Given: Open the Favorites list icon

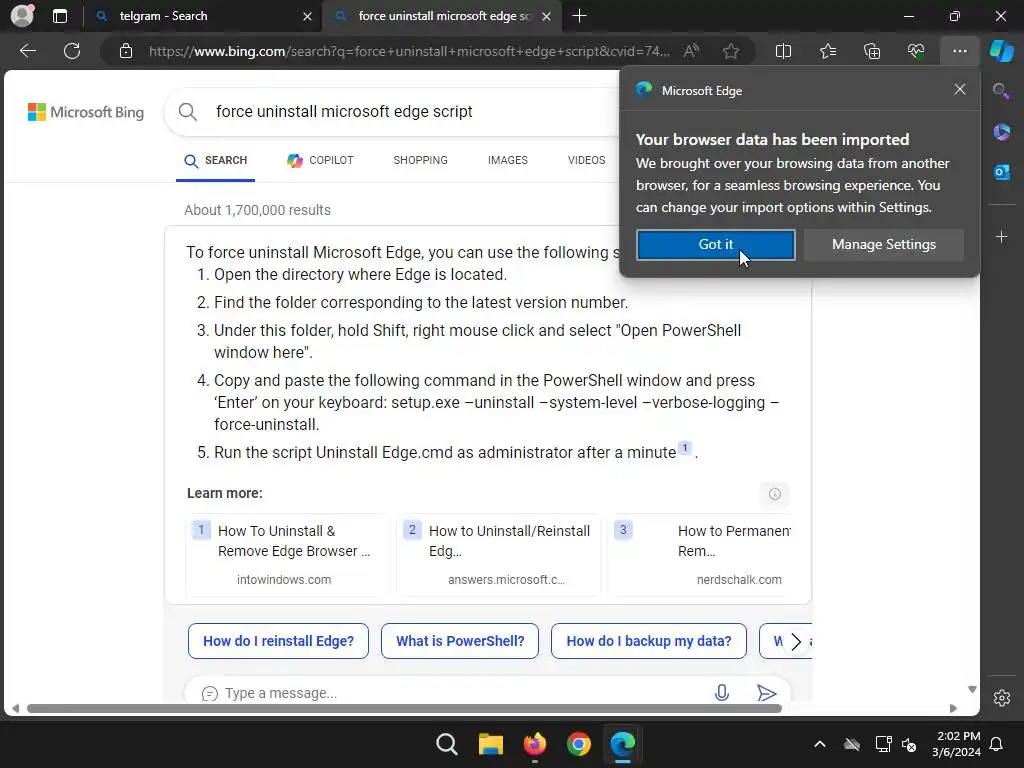Looking at the screenshot, I should [827, 51].
